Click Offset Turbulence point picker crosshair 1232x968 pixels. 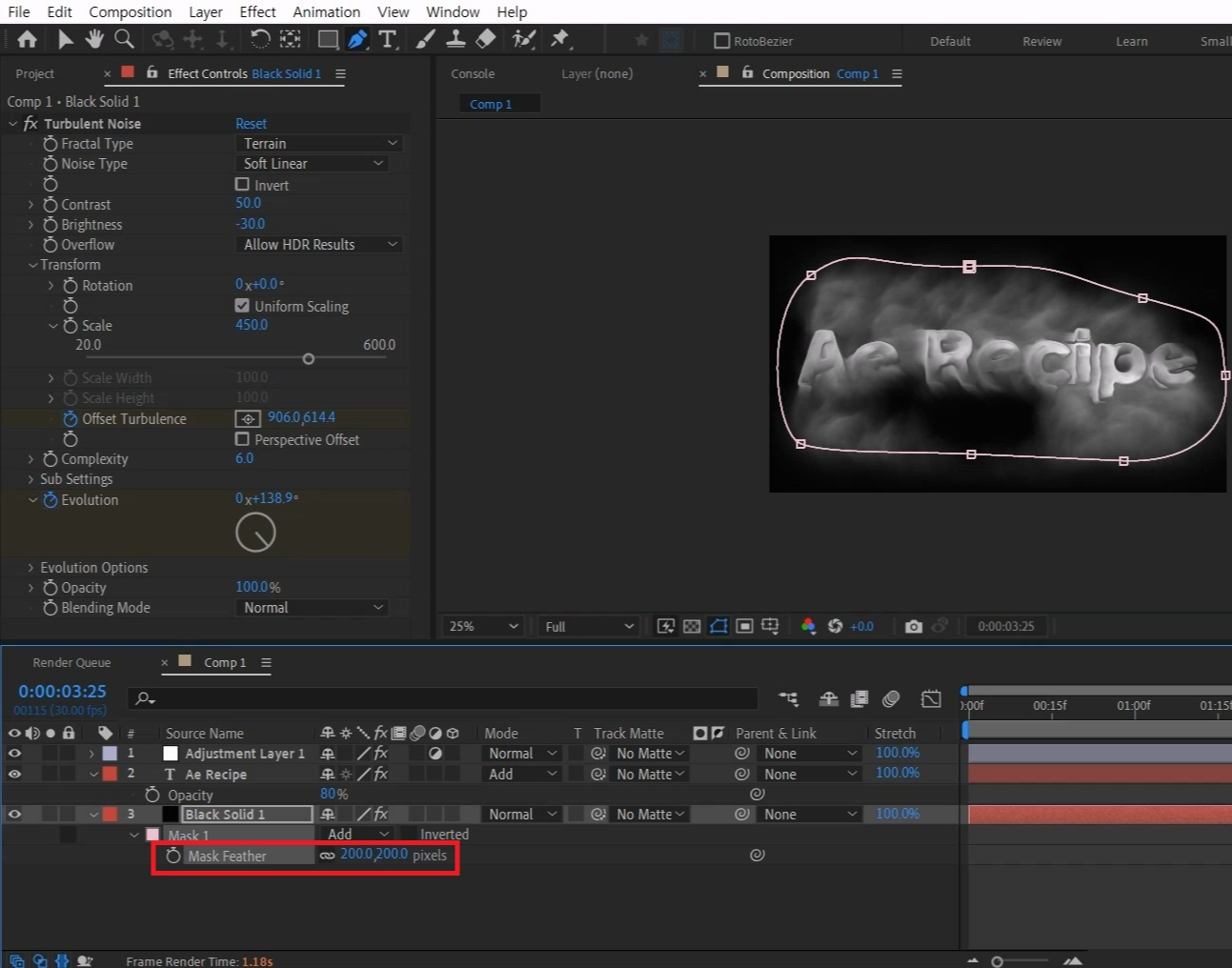click(x=248, y=418)
